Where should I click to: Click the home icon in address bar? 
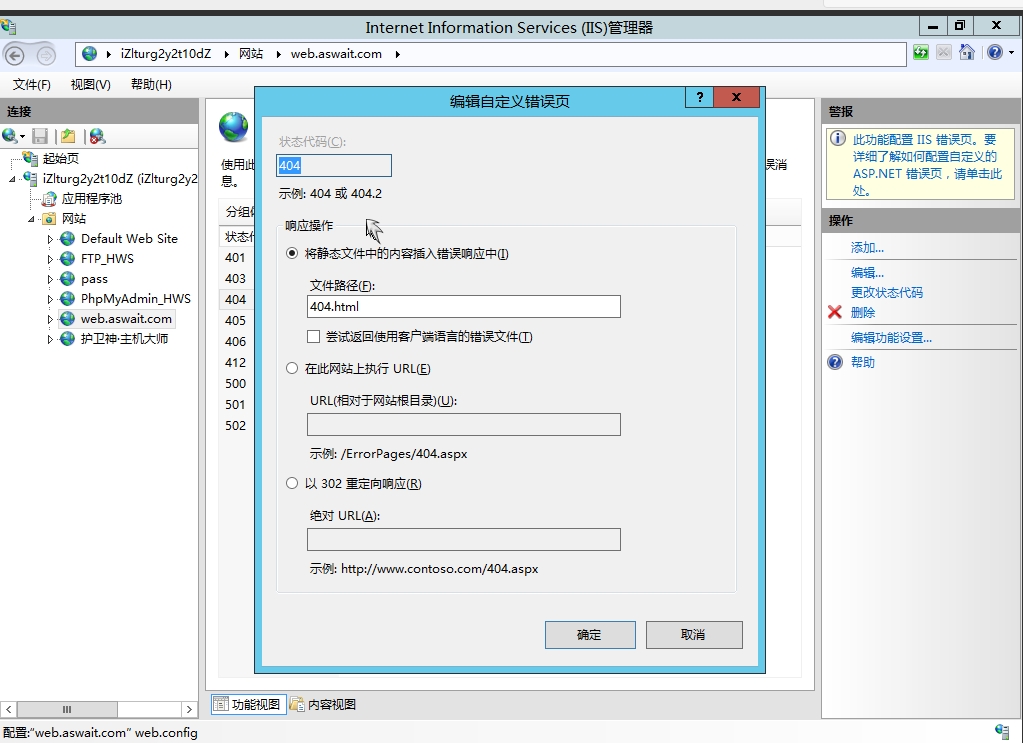(967, 53)
